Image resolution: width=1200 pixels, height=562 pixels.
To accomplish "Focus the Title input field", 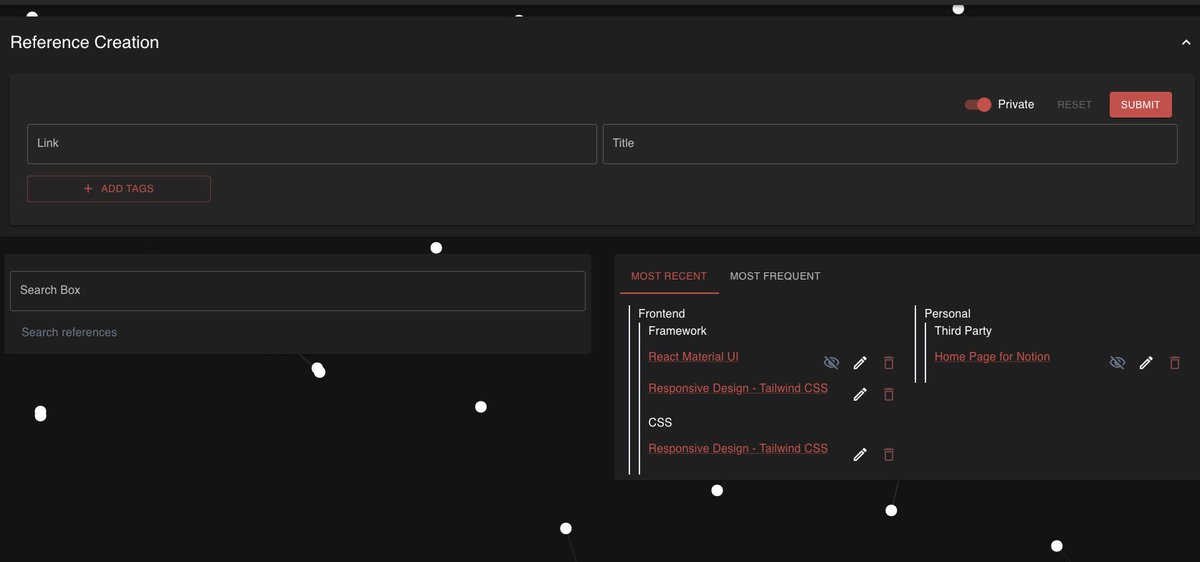I will pos(890,144).
